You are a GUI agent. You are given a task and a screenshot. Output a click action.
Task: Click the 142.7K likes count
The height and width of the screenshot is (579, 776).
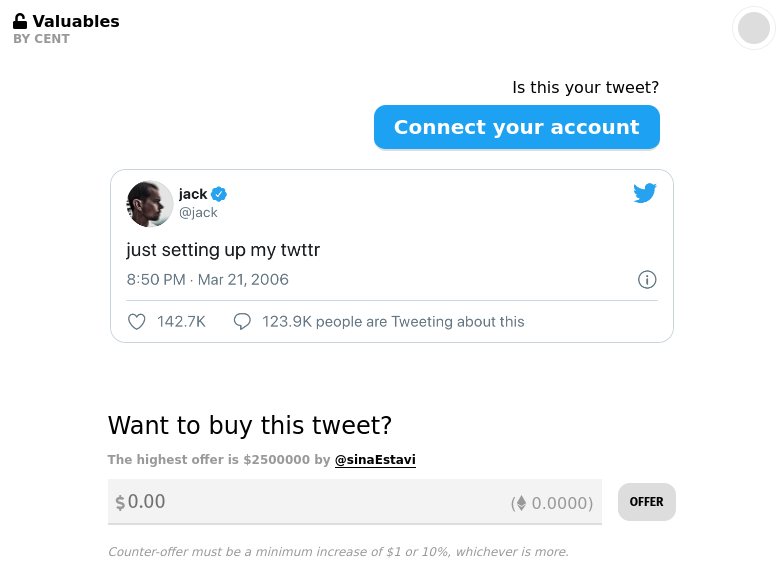pyautogui.click(x=181, y=322)
